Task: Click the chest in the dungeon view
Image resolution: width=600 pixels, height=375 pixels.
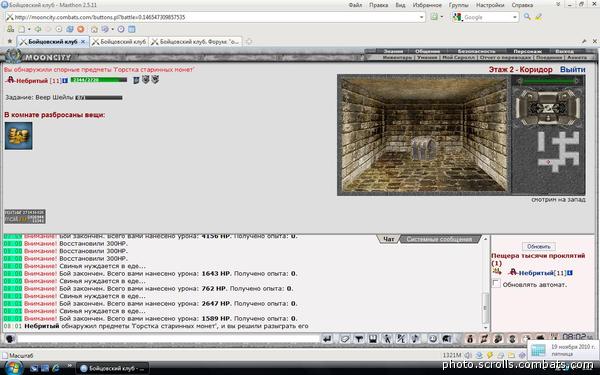Action: (x=423, y=148)
